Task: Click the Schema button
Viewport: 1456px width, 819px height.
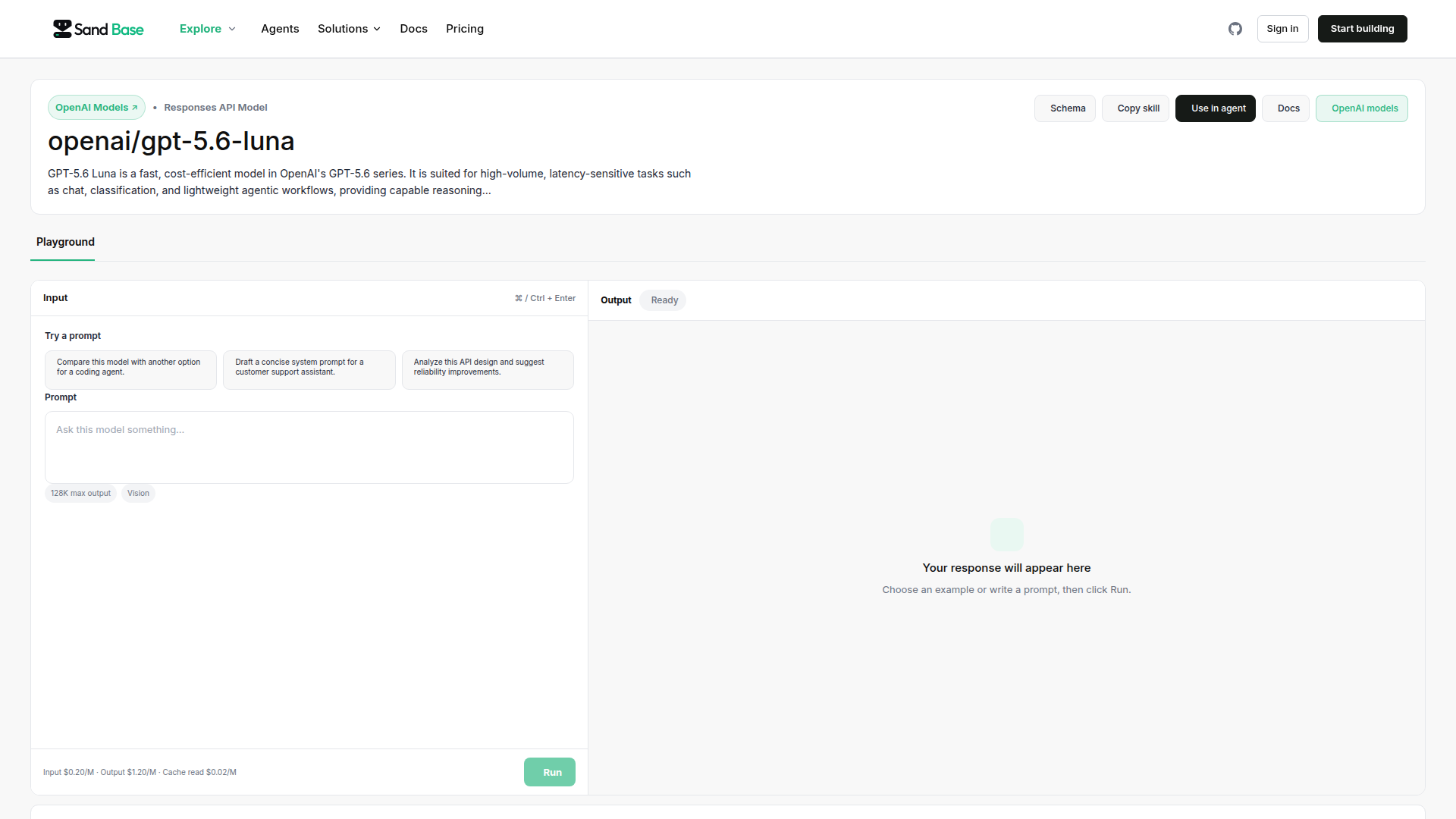Action: pyautogui.click(x=1065, y=108)
